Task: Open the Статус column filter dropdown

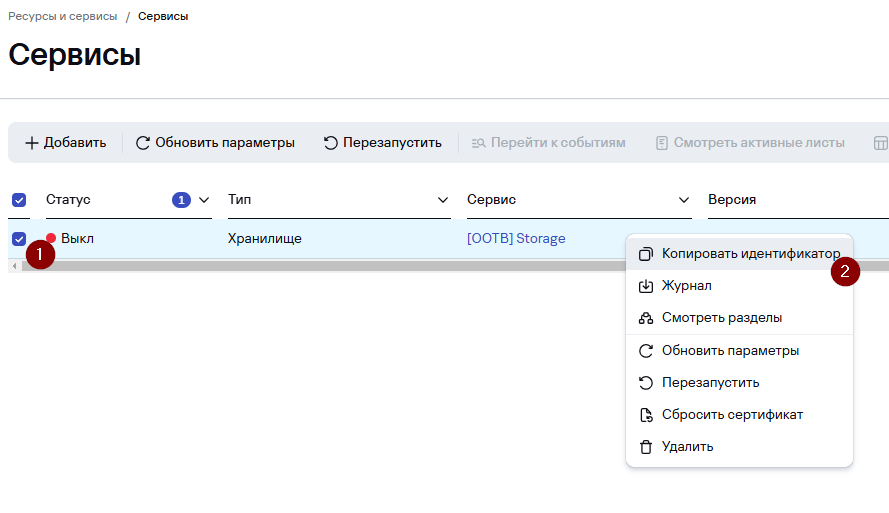Action: point(204,200)
